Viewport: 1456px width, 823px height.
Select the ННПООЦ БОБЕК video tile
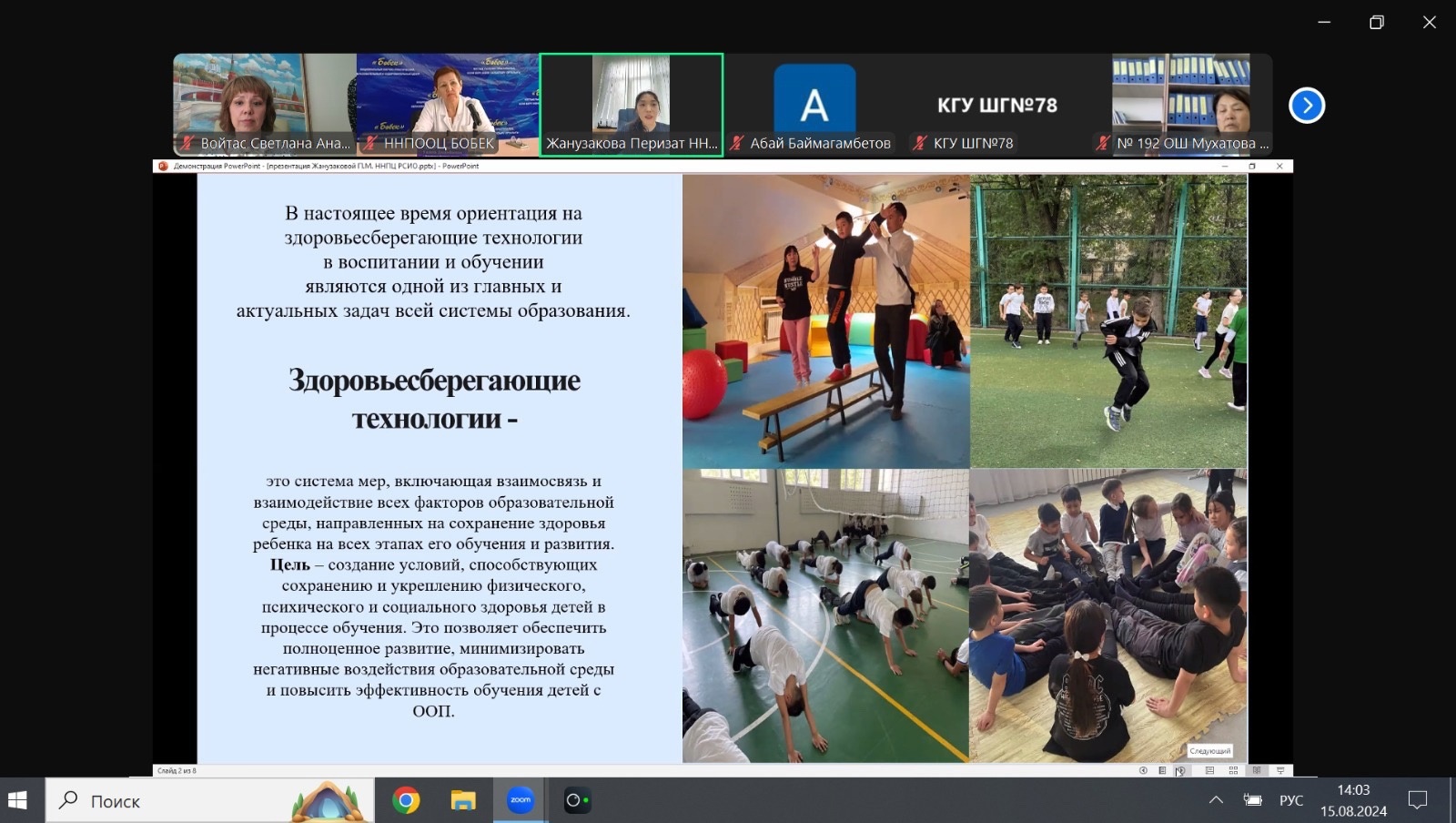point(447,105)
